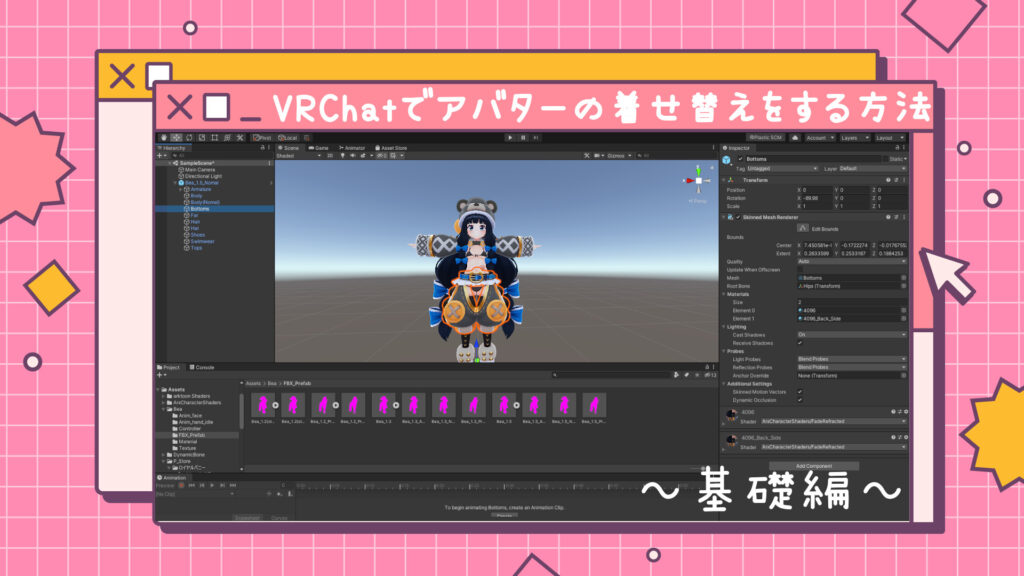Screen dimensions: 1024x576
Task: Switch to the Game tab
Action: click(319, 148)
